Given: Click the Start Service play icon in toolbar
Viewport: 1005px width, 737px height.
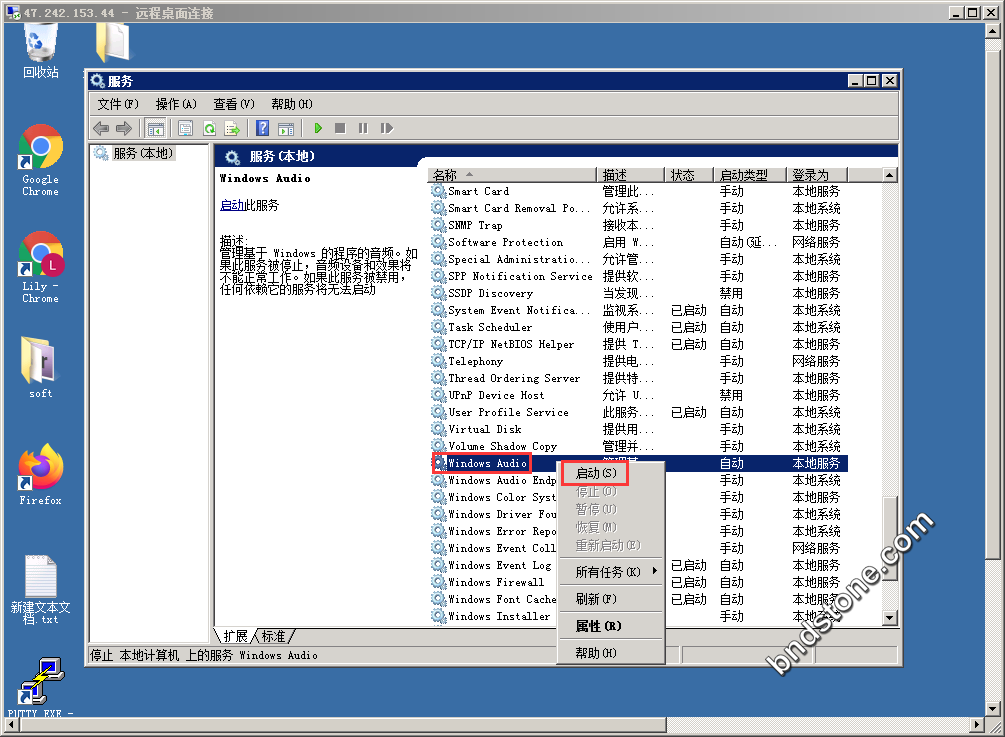Looking at the screenshot, I should pyautogui.click(x=318, y=128).
